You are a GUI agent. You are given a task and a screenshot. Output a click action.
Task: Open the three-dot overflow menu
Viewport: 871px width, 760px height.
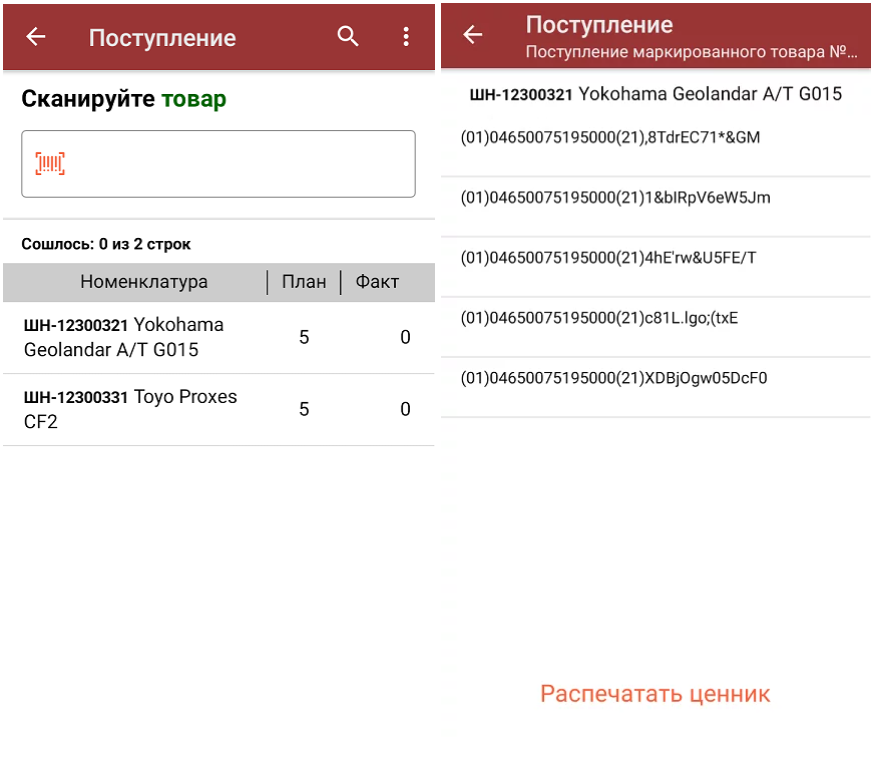(405, 37)
